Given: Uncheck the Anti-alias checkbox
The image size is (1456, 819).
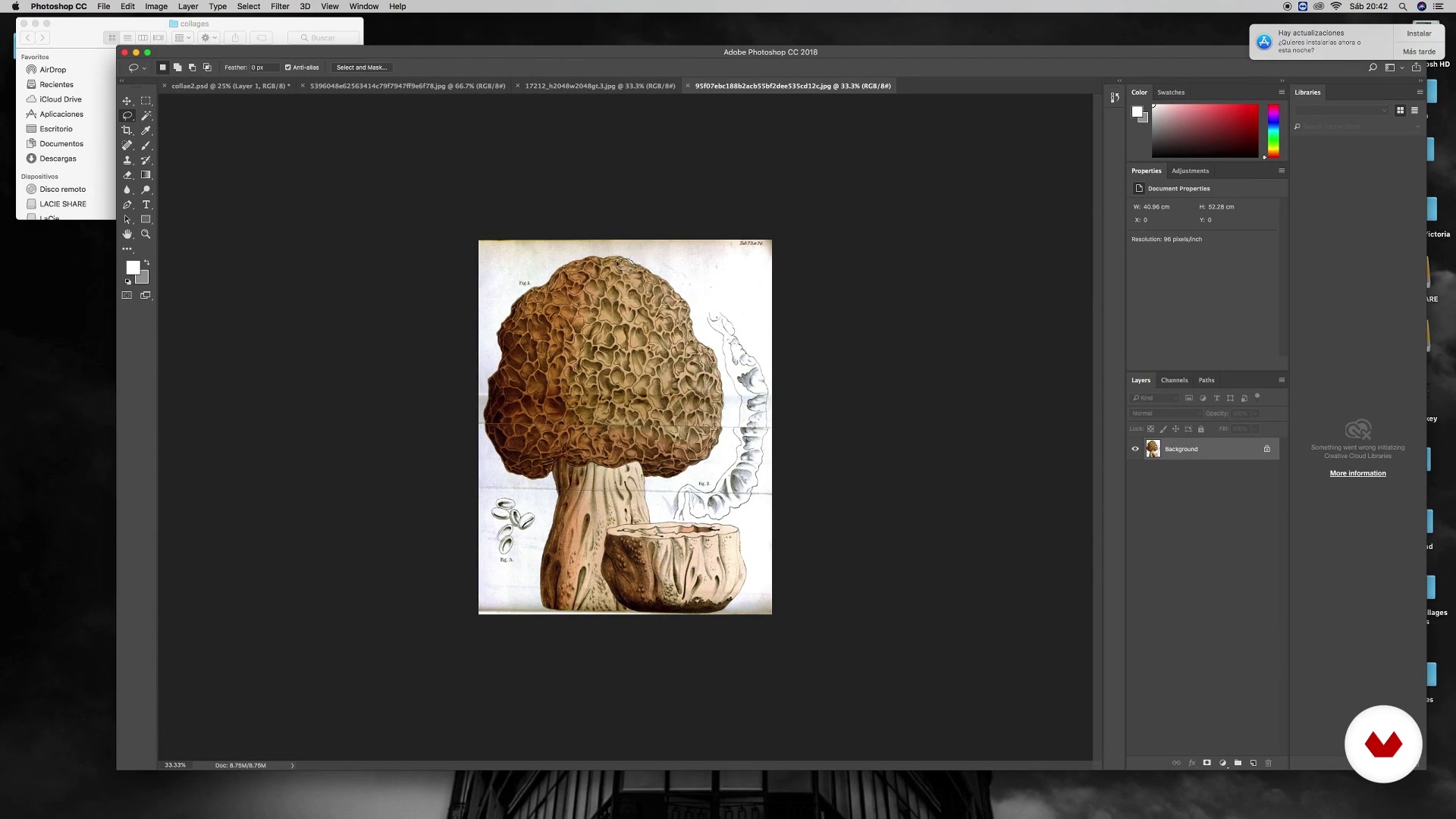Looking at the screenshot, I should tap(287, 67).
